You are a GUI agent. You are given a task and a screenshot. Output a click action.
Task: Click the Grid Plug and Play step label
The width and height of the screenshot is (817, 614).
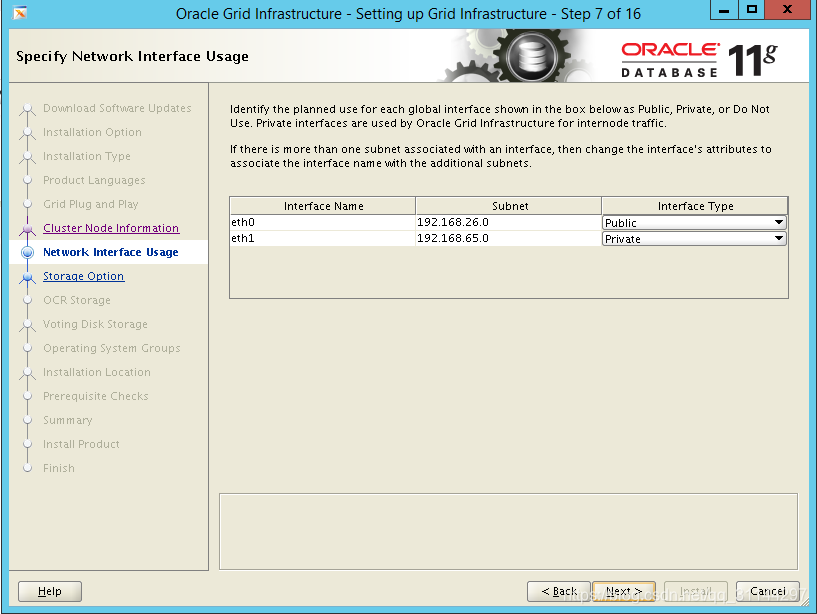coord(91,204)
